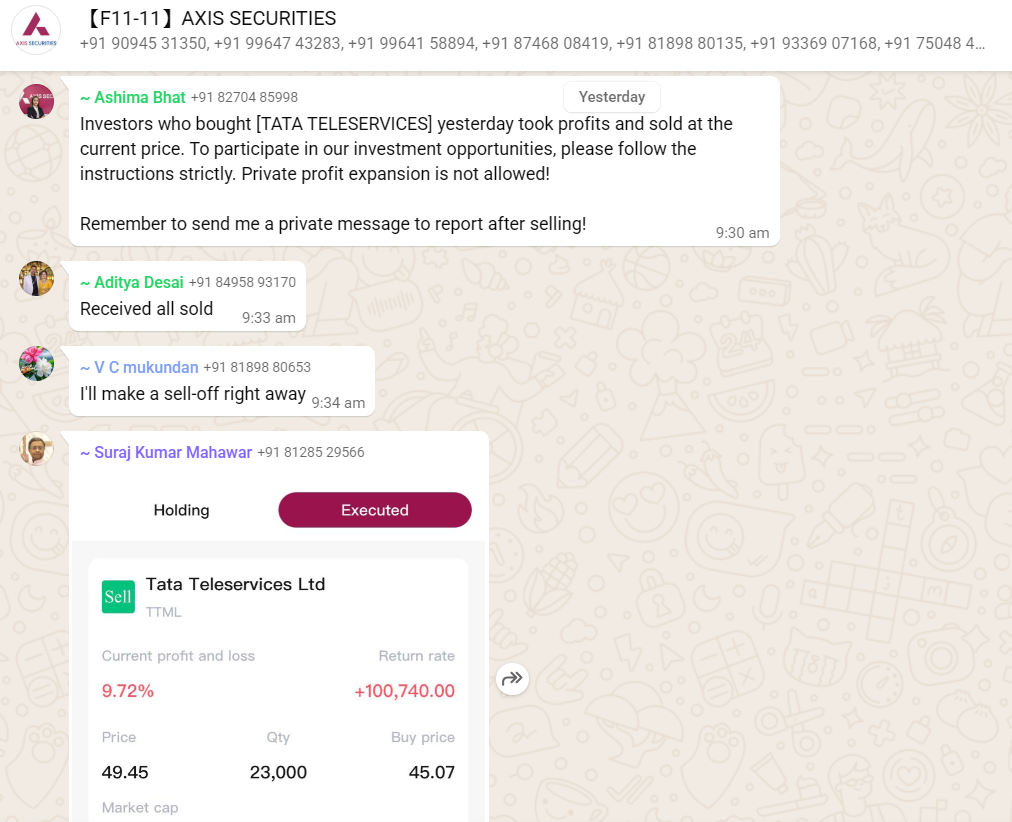Click the Tata Teleservices Ltd stock name
Viewport: 1012px width, 822px height.
pos(235,584)
